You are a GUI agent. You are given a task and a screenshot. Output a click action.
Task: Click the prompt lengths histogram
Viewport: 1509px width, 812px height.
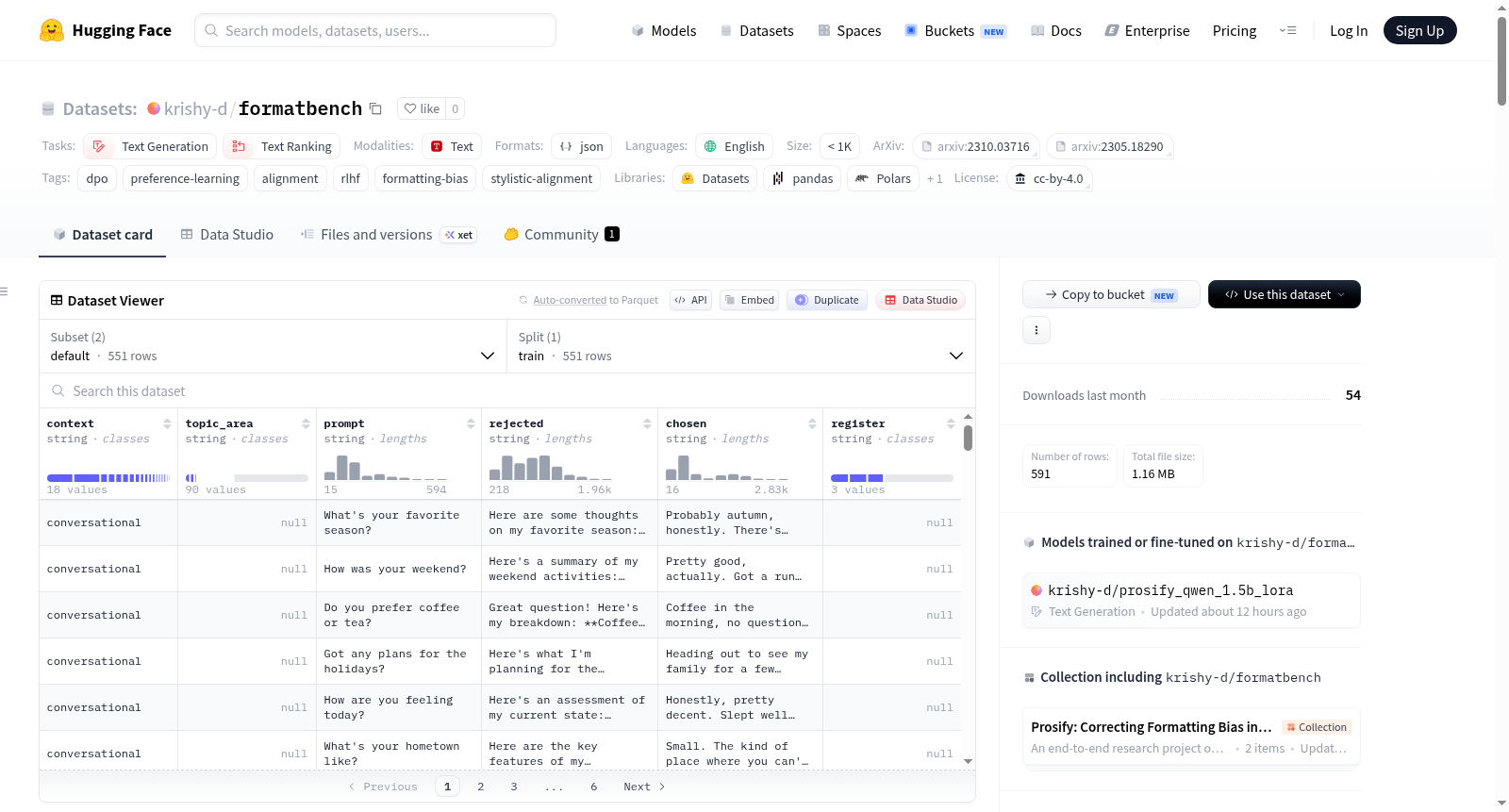coord(386,468)
